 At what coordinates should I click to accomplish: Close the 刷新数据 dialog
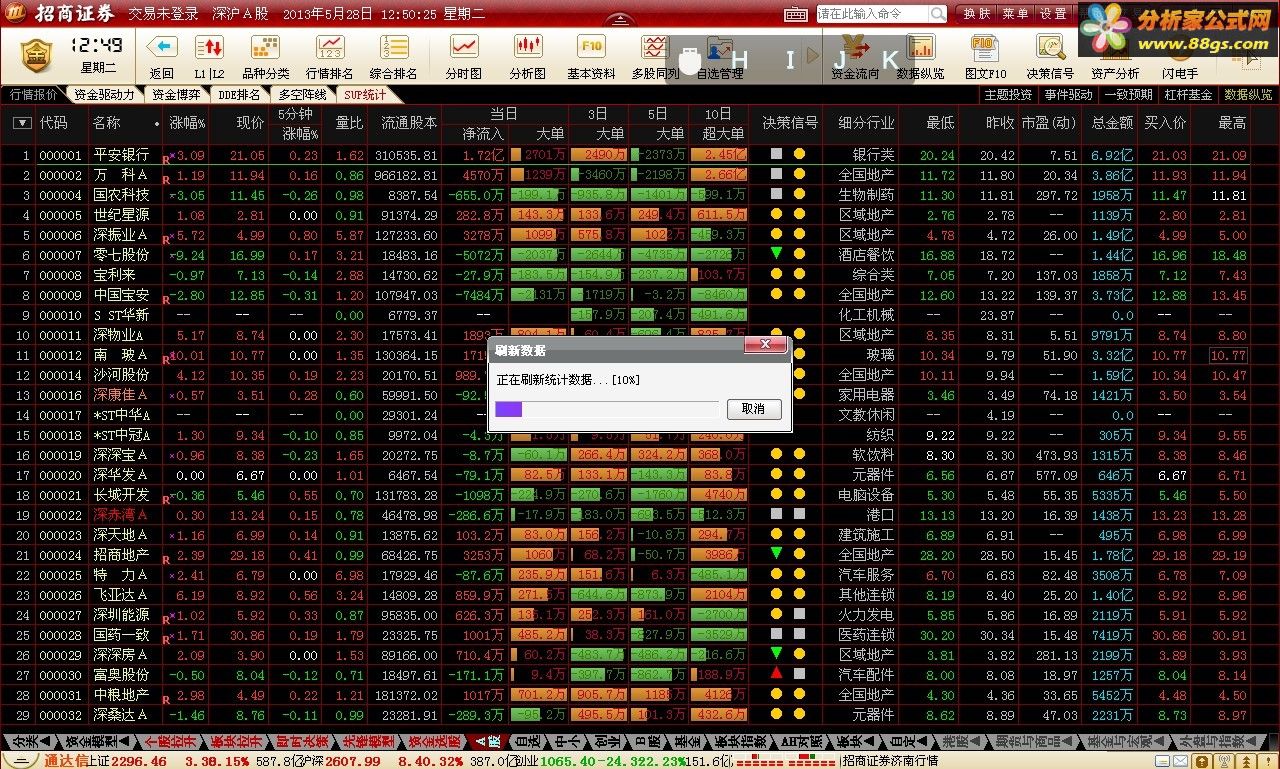click(767, 345)
